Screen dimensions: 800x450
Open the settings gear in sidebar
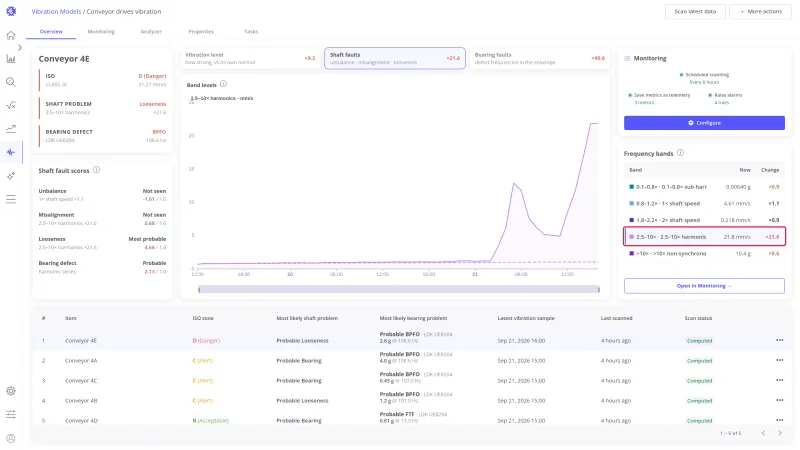click(11, 391)
